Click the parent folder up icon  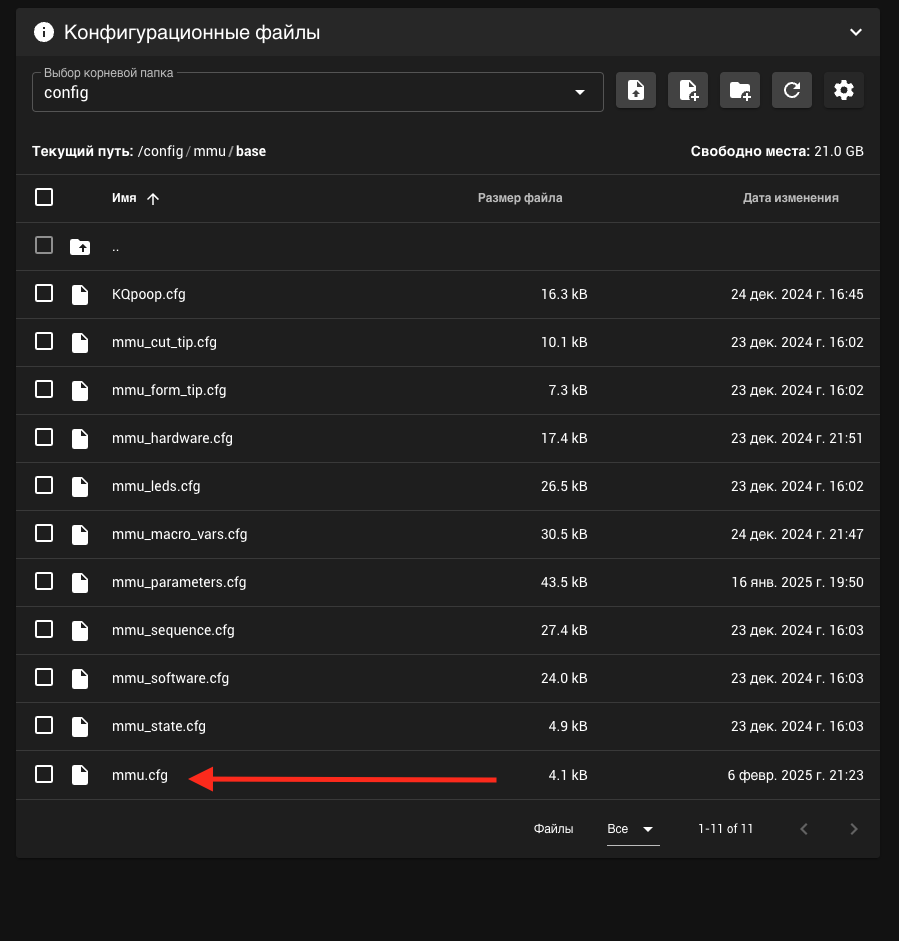point(80,247)
